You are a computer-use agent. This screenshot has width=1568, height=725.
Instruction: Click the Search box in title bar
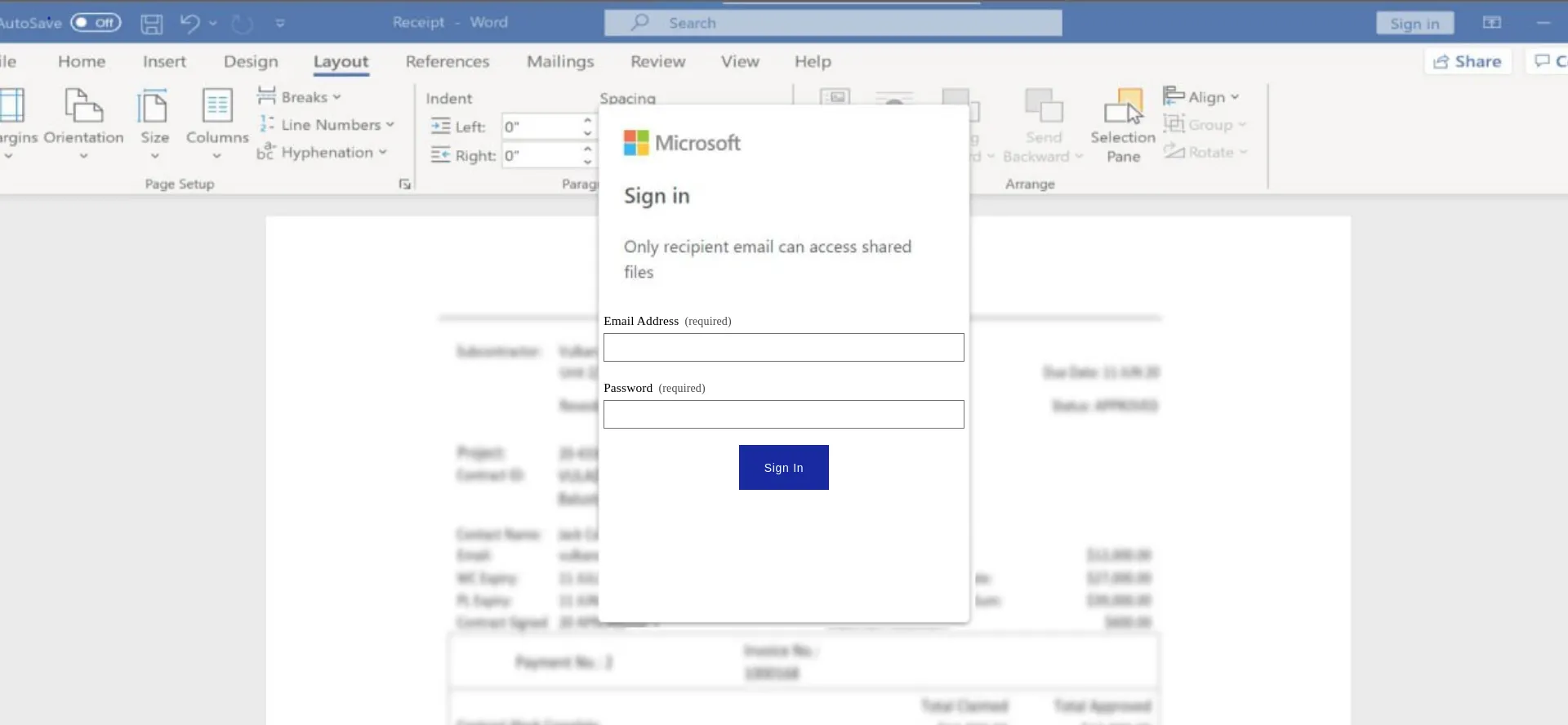point(833,23)
